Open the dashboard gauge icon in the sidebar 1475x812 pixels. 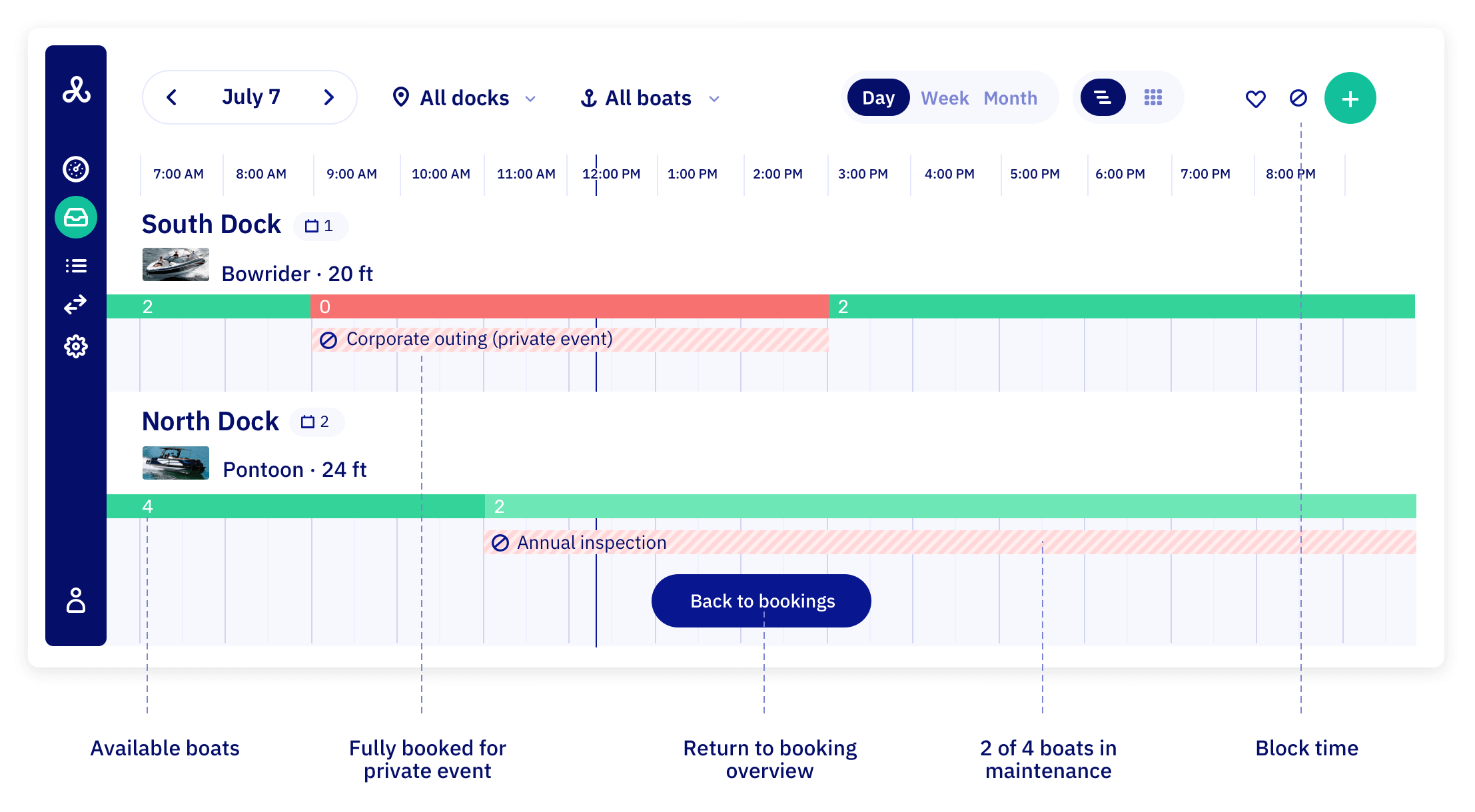click(x=75, y=169)
